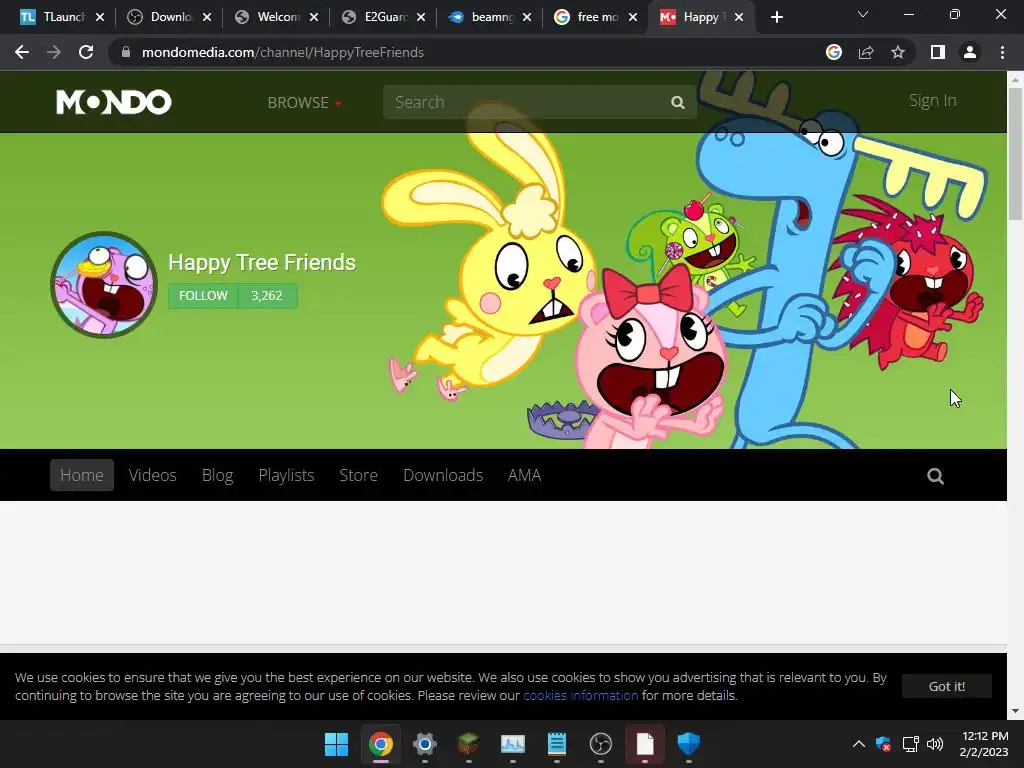This screenshot has width=1024, height=768.
Task: Click Chrome icon in taskbar
Action: (381, 744)
